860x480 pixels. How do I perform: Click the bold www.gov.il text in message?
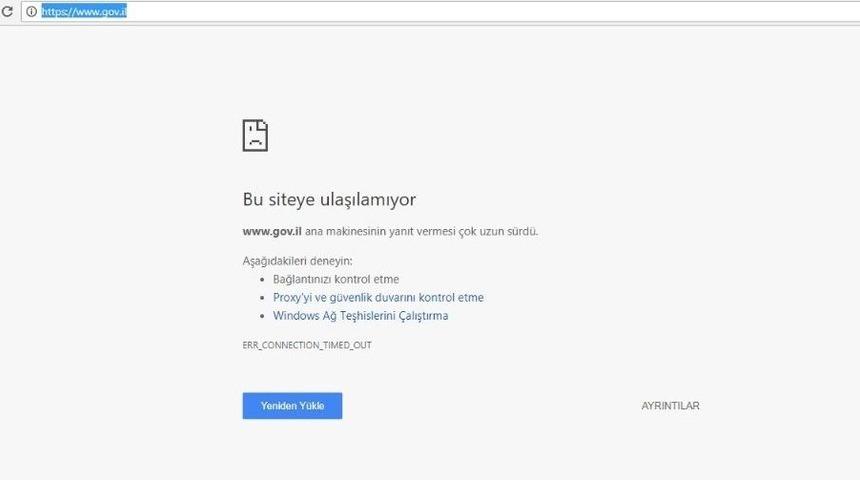pos(272,231)
